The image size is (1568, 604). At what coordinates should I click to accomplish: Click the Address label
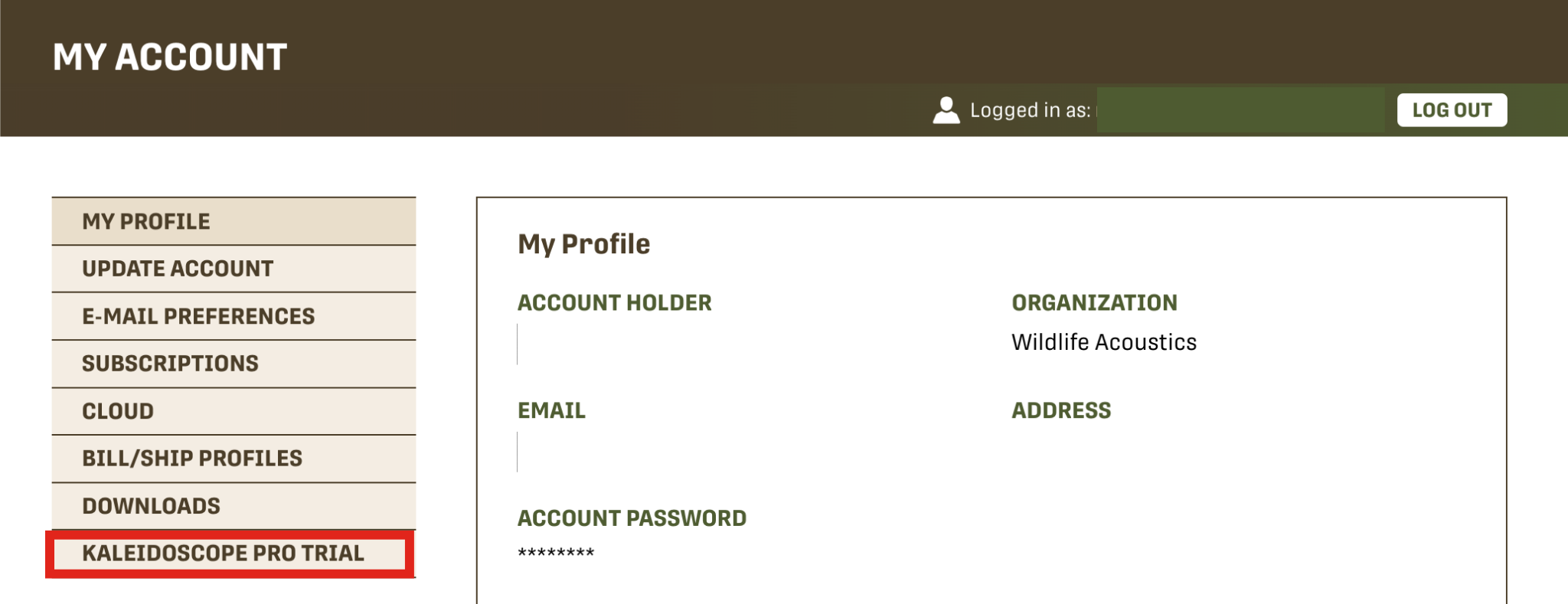coord(1060,411)
